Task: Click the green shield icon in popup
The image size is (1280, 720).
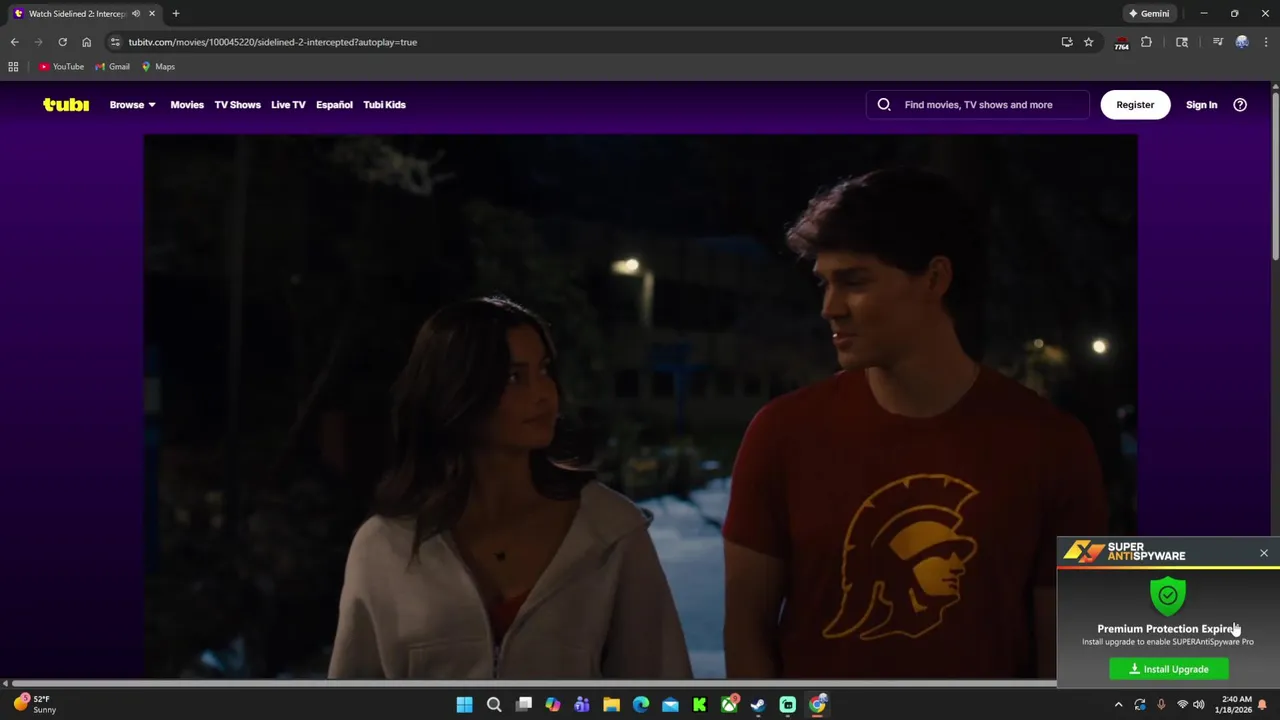Action: coord(1168,596)
